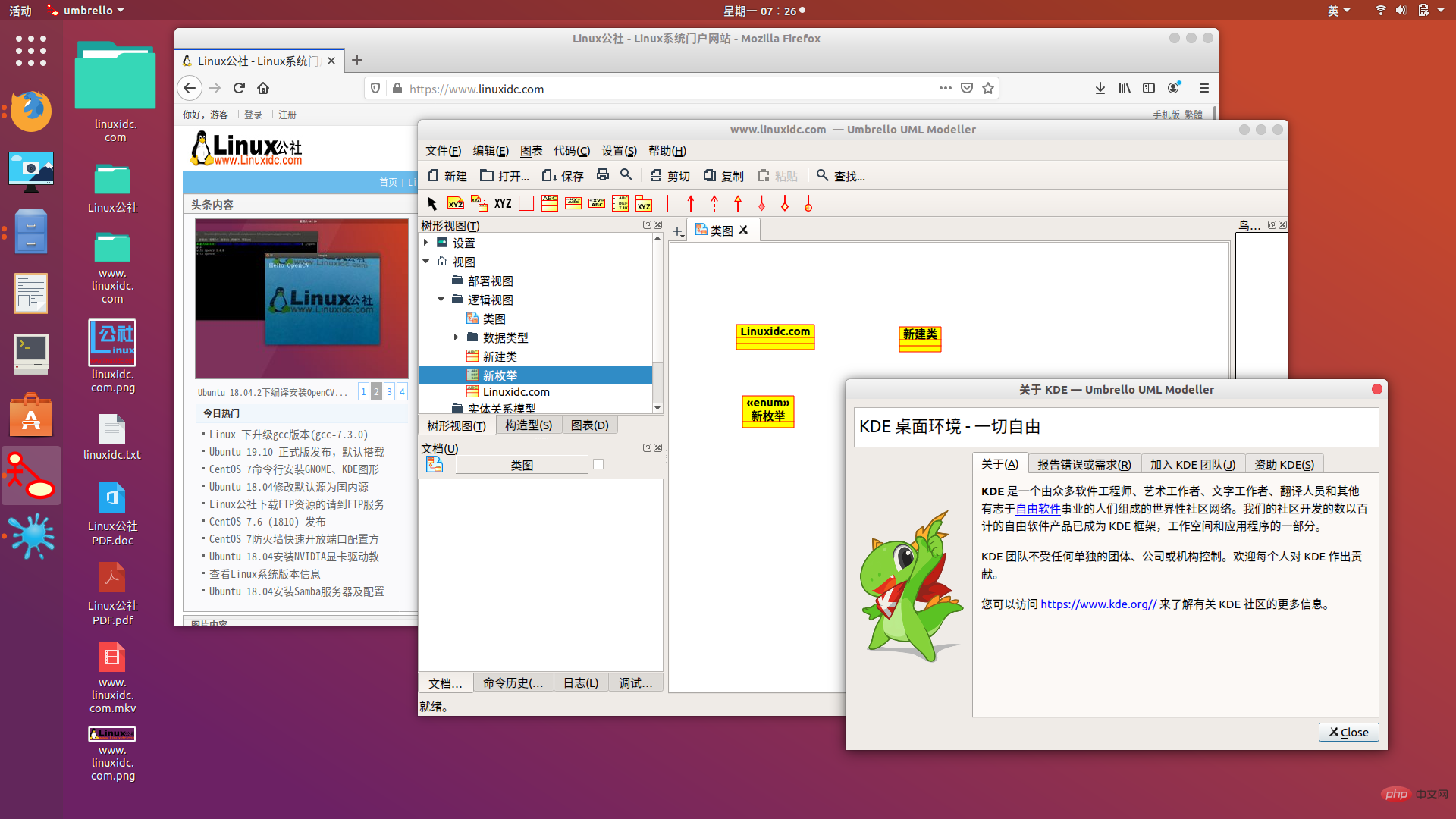Click the 类图 button in 文档 panel
The image size is (1456, 819).
pos(522,465)
